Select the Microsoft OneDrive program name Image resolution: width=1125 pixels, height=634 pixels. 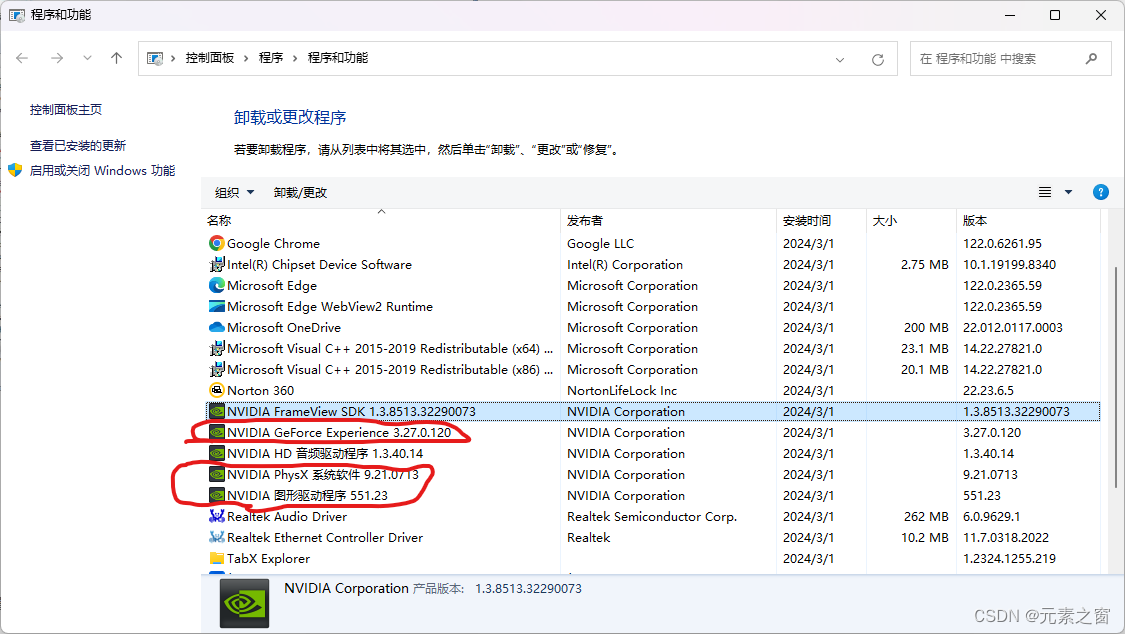click(284, 327)
